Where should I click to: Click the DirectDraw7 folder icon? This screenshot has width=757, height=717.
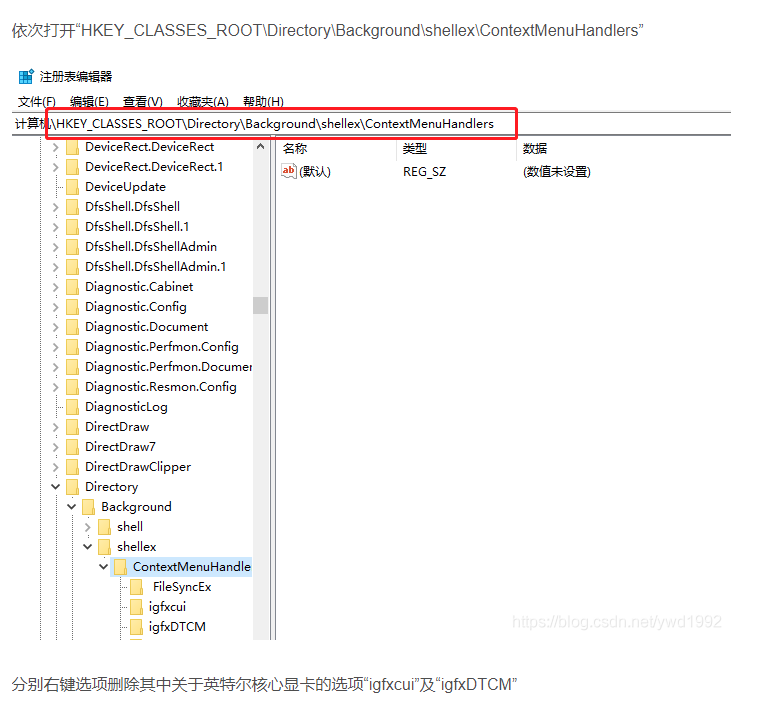tap(72, 447)
